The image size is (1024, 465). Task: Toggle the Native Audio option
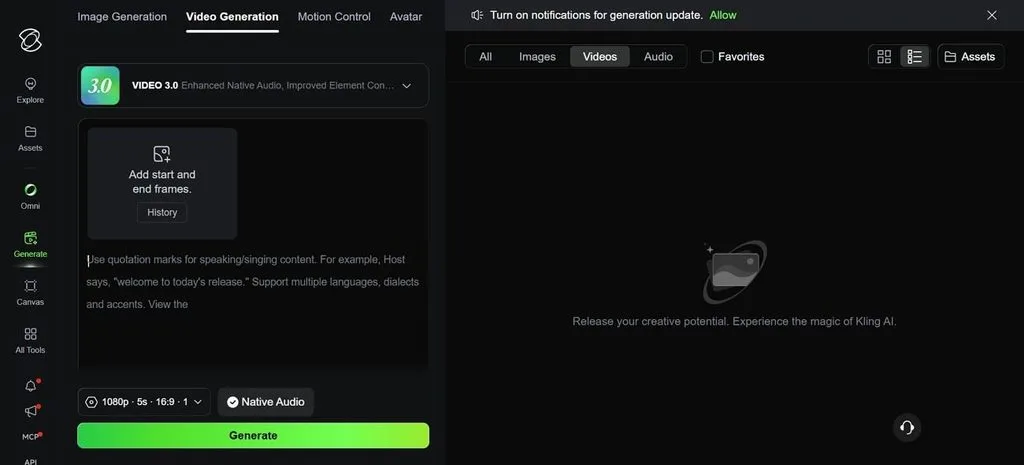coord(266,402)
